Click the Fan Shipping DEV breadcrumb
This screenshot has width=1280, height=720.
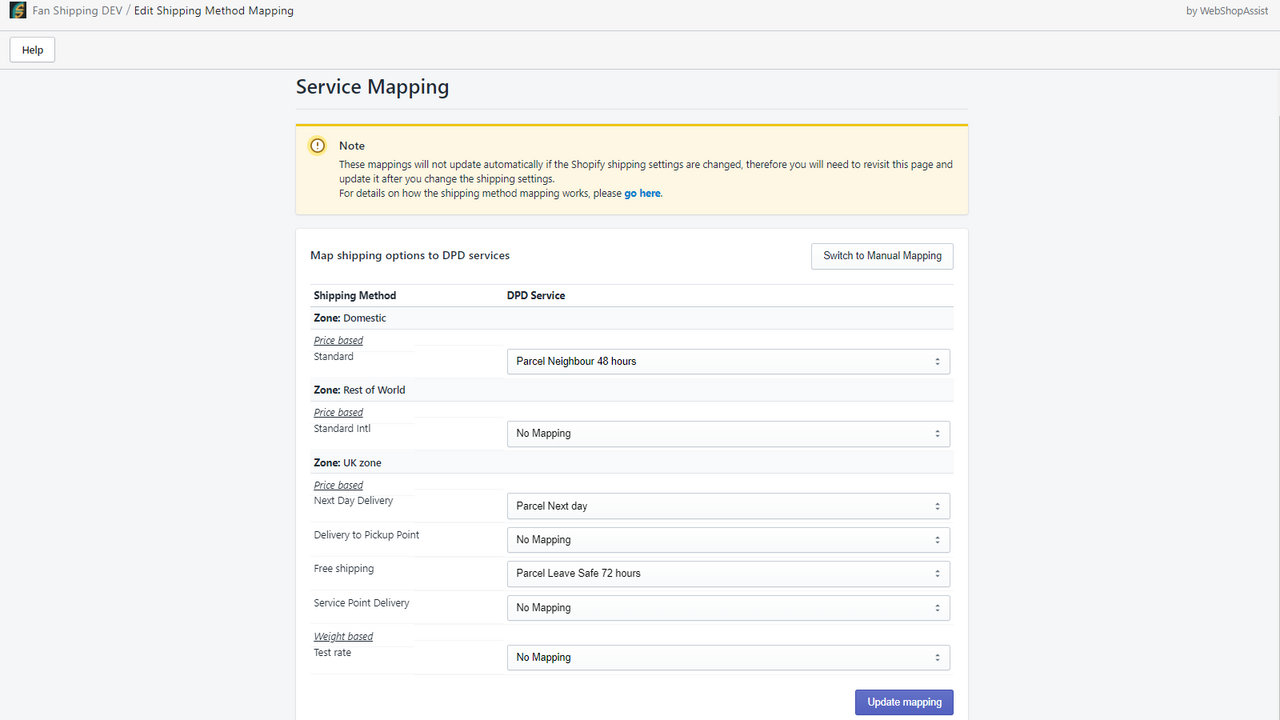click(x=76, y=10)
